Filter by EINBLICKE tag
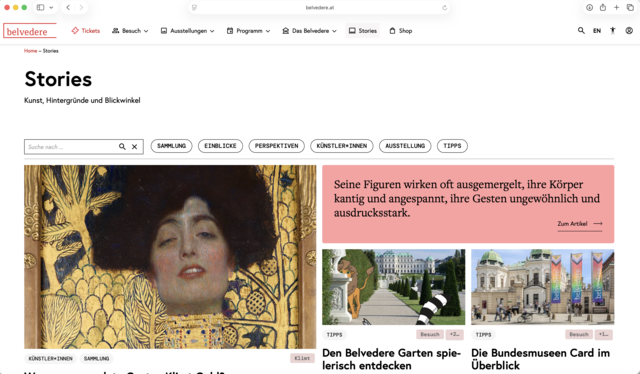 click(x=220, y=146)
